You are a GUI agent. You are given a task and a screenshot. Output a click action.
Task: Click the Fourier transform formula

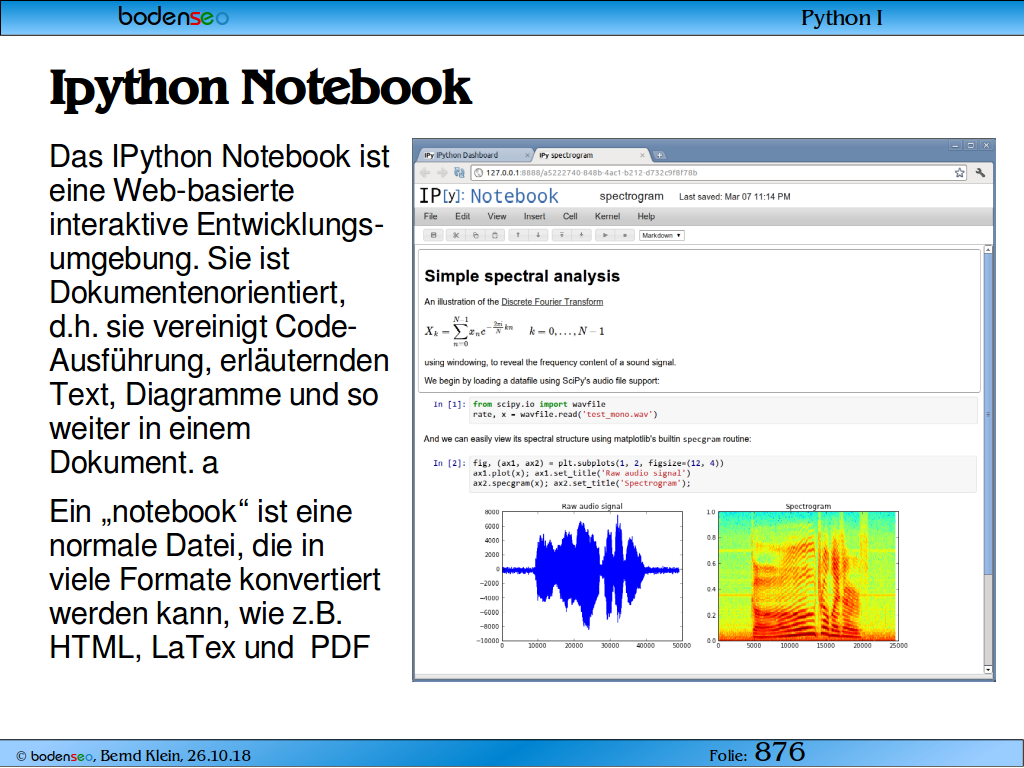[x=515, y=332]
